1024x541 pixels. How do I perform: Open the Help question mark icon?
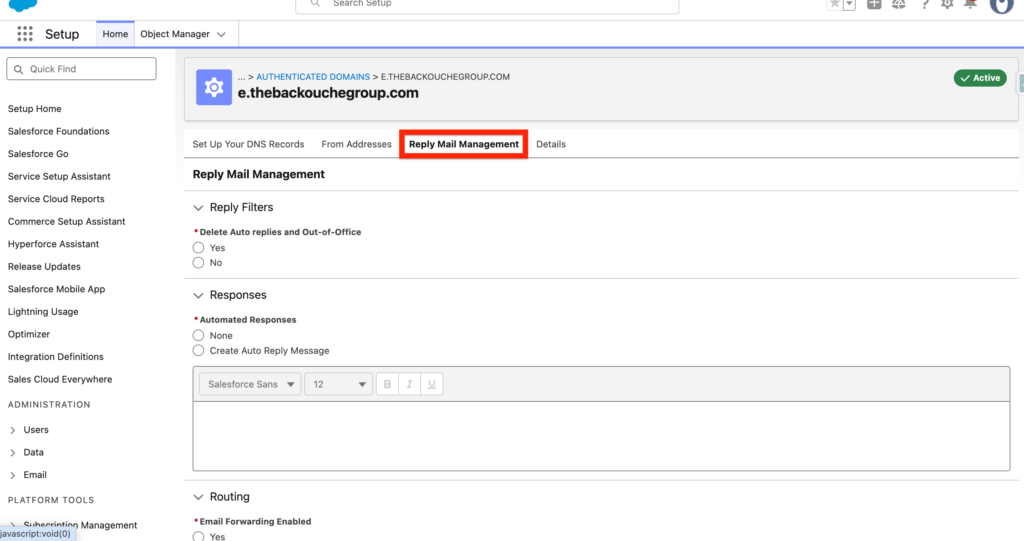(925, 4)
